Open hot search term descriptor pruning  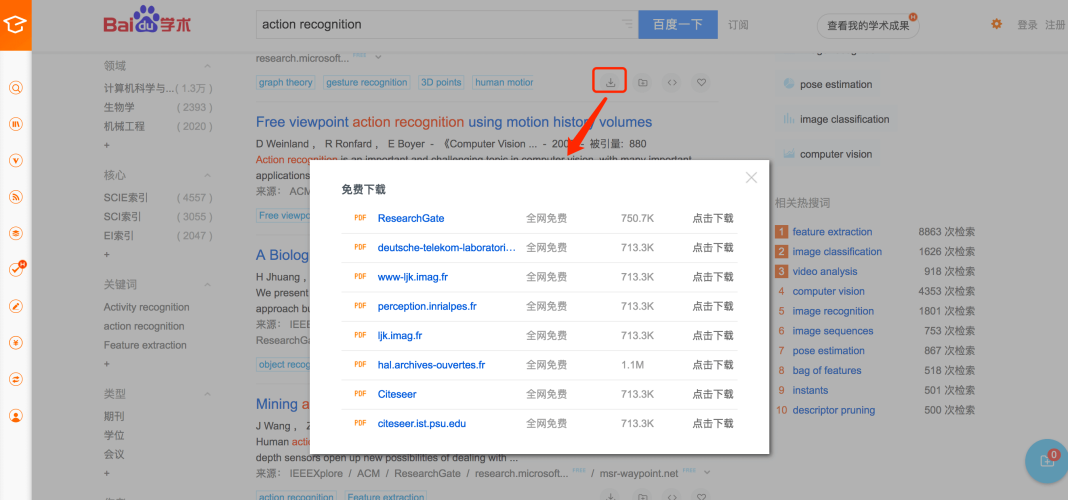tap(834, 410)
